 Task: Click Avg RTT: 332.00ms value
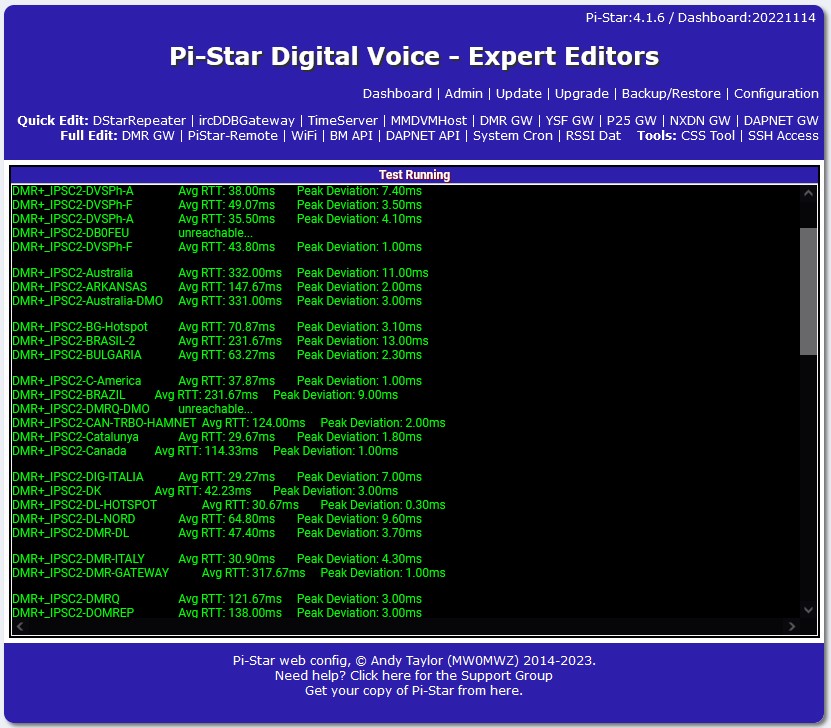coord(230,273)
